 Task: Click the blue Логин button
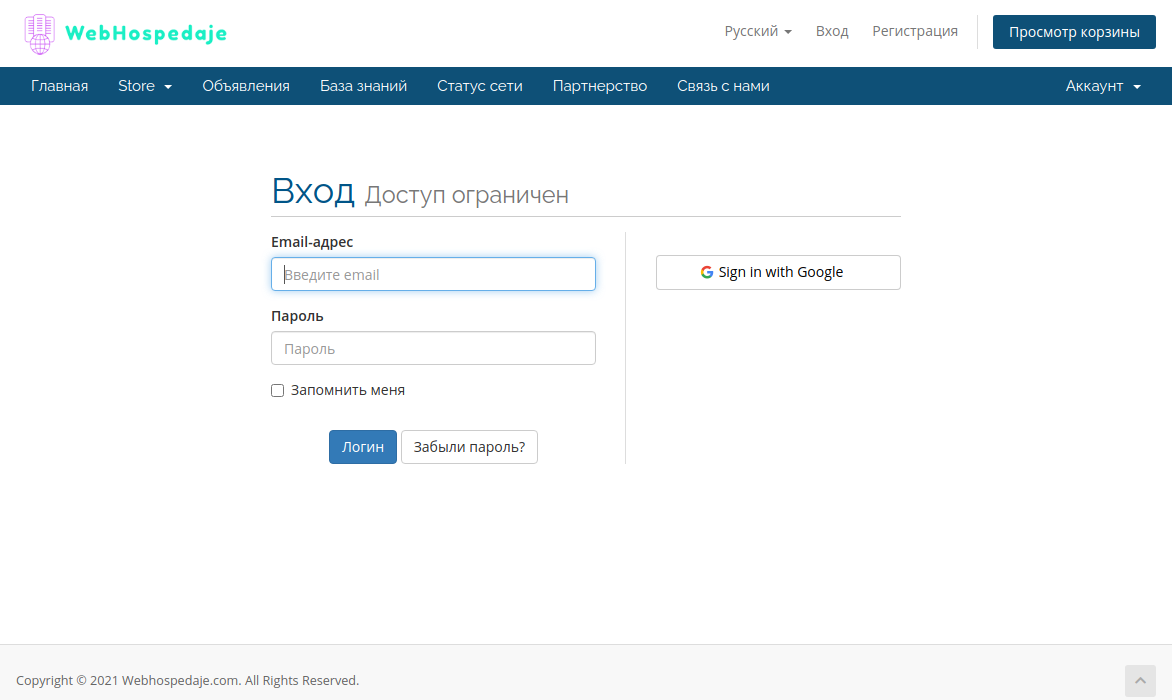pyautogui.click(x=363, y=447)
